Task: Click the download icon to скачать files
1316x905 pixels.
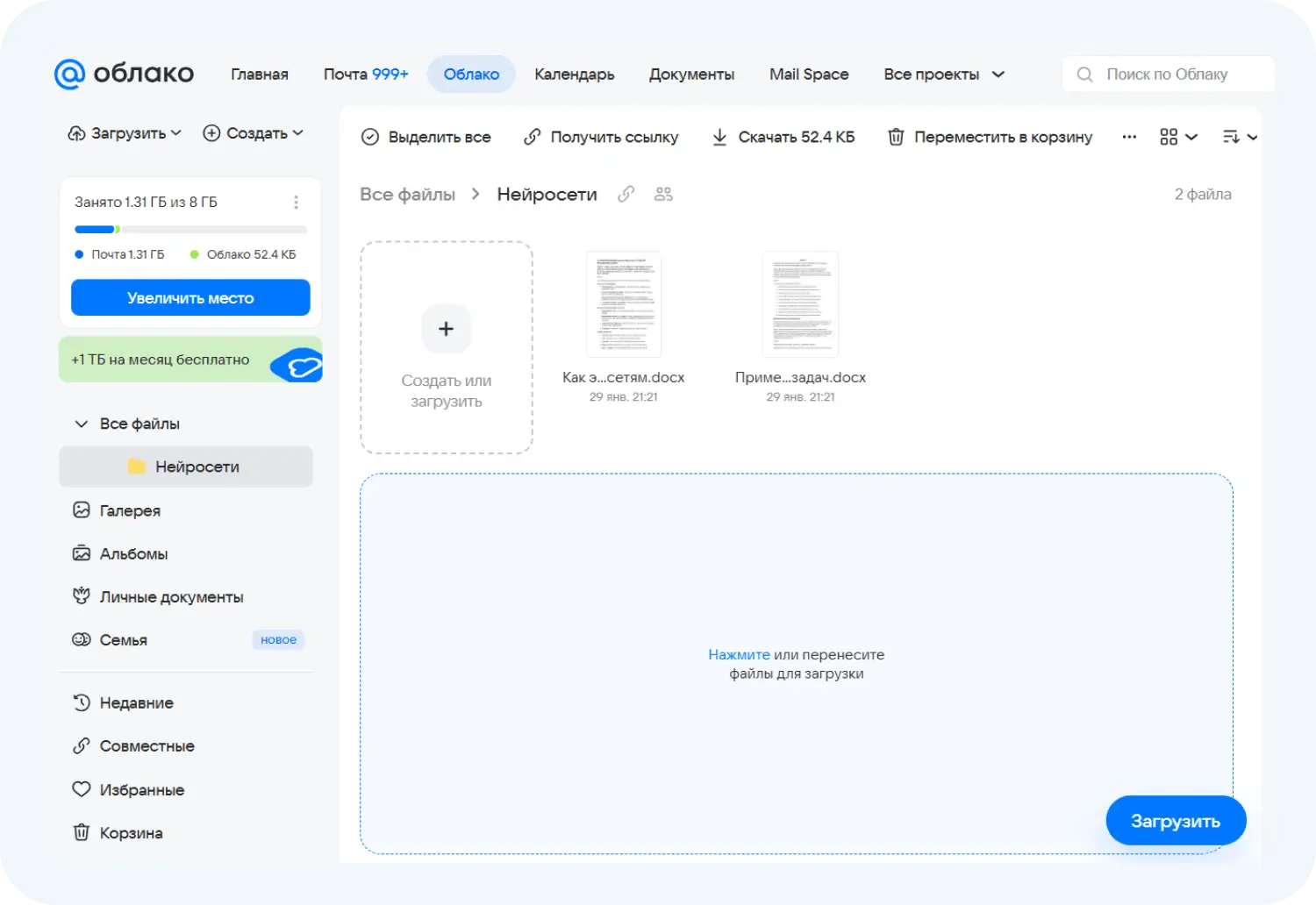Action: pos(719,137)
